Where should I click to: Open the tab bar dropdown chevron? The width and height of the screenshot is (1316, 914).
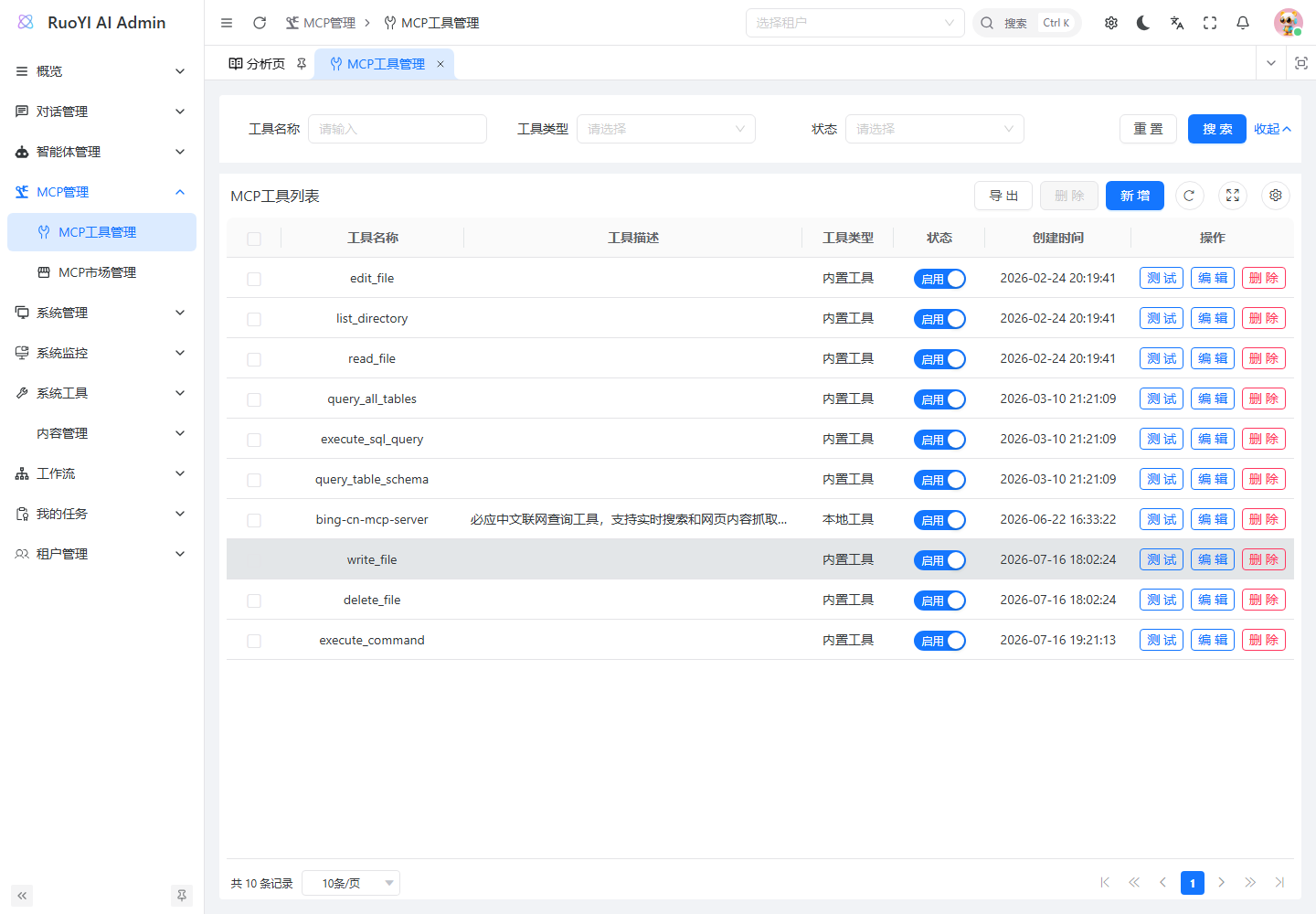click(x=1271, y=63)
